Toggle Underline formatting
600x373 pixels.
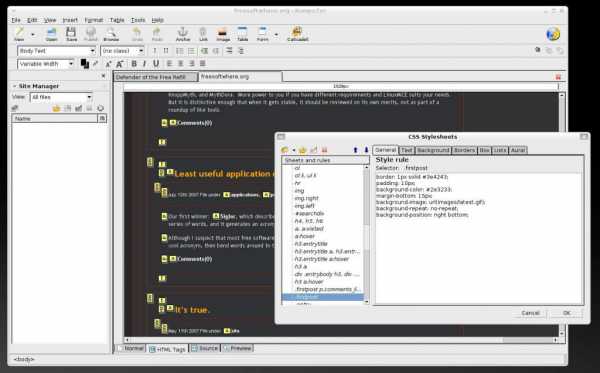(x=156, y=64)
